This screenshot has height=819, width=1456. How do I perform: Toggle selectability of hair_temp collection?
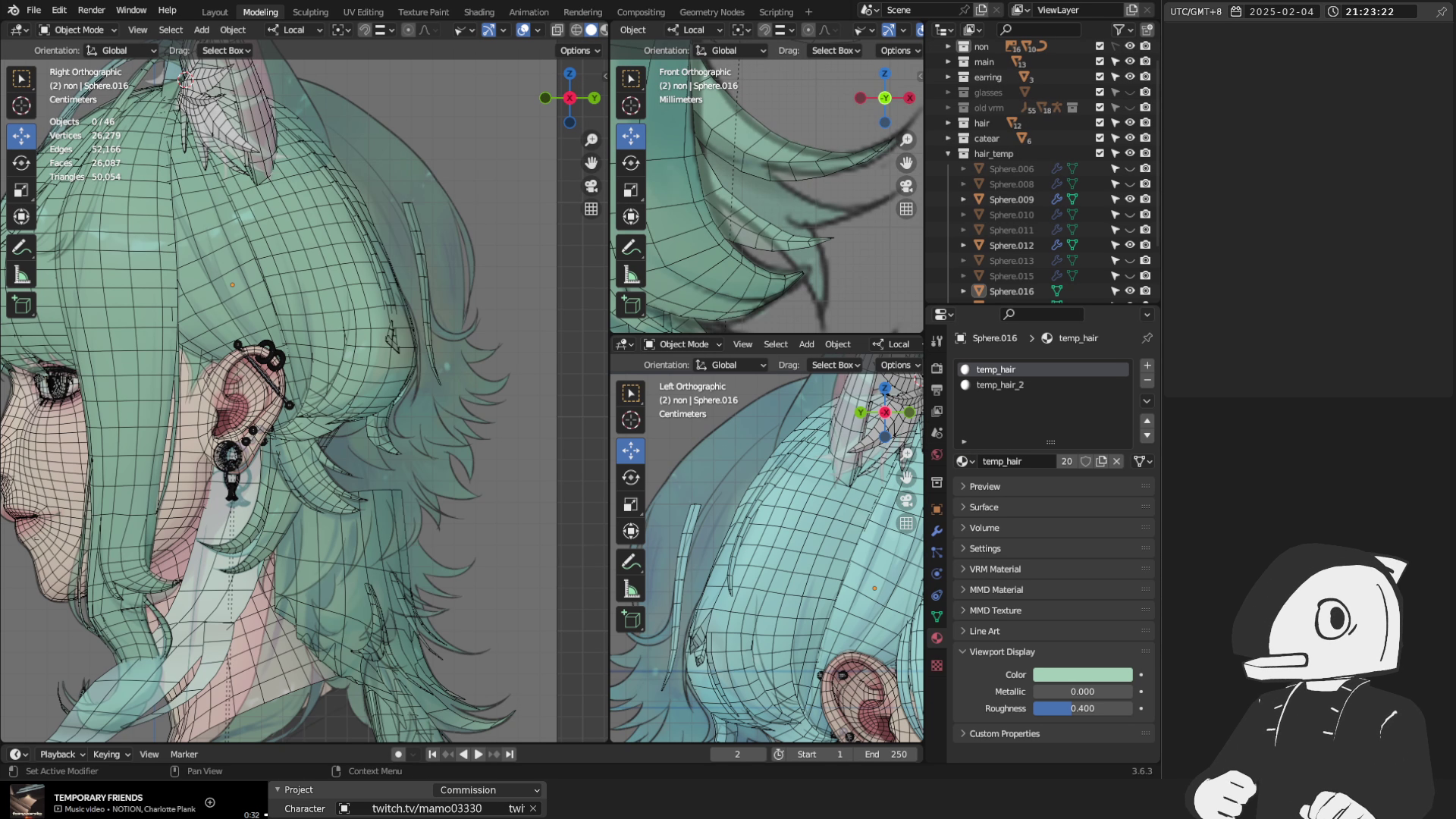pyautogui.click(x=1115, y=153)
